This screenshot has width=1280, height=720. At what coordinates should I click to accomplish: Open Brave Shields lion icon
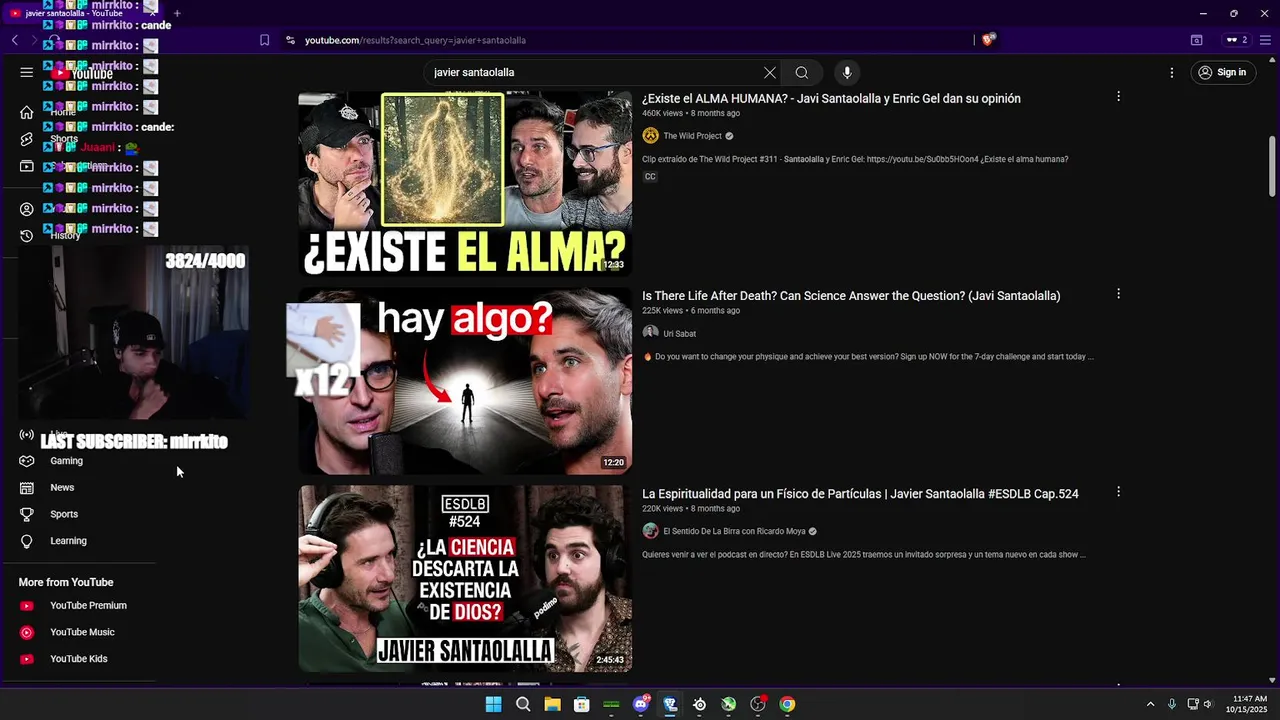point(988,40)
